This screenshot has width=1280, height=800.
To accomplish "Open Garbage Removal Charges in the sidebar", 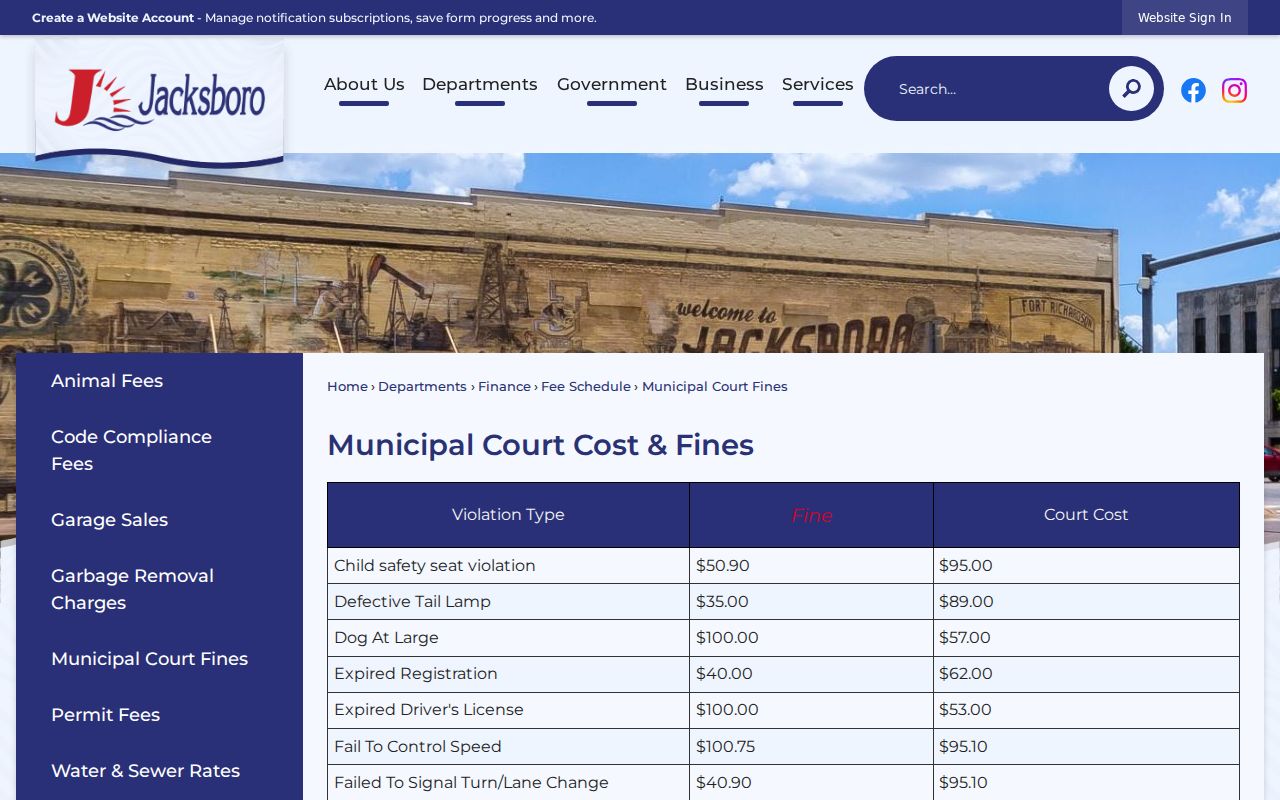I will (x=133, y=589).
